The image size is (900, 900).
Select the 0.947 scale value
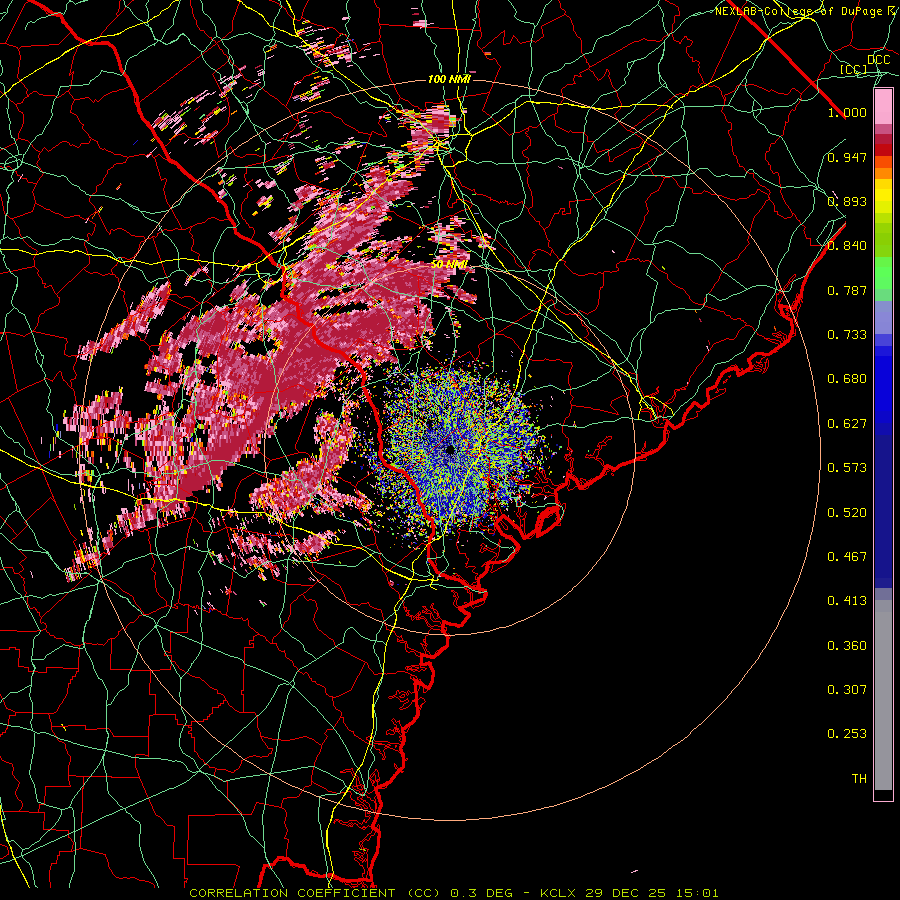[847, 157]
